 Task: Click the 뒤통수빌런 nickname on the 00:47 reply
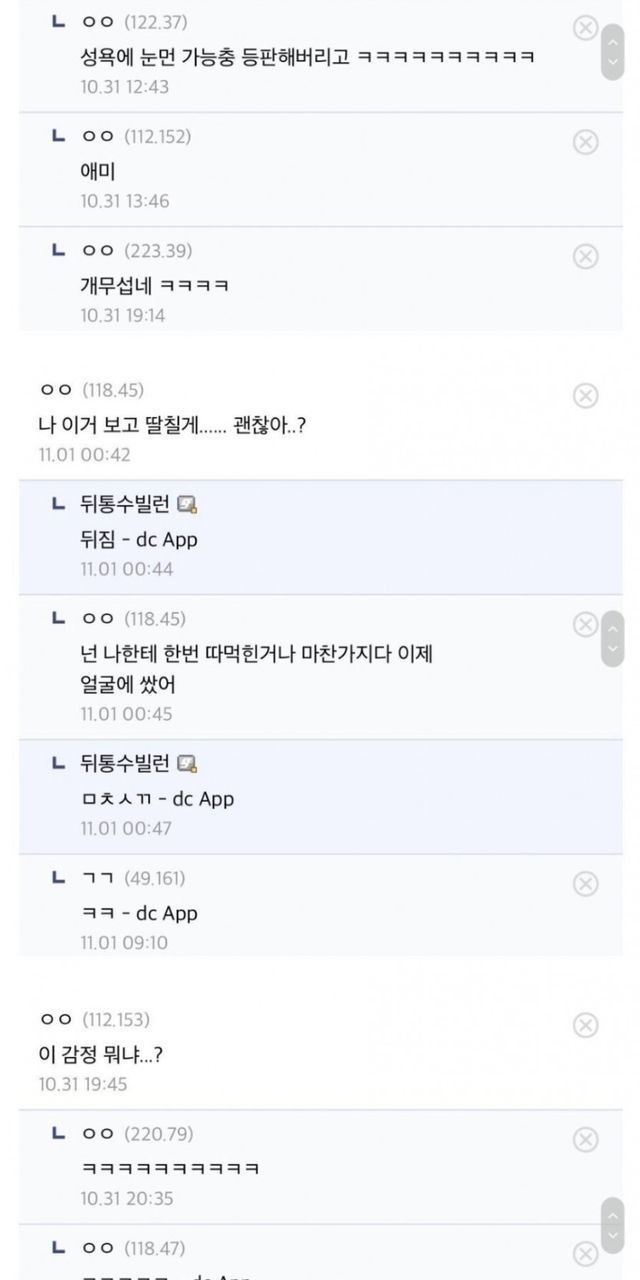pos(125,764)
